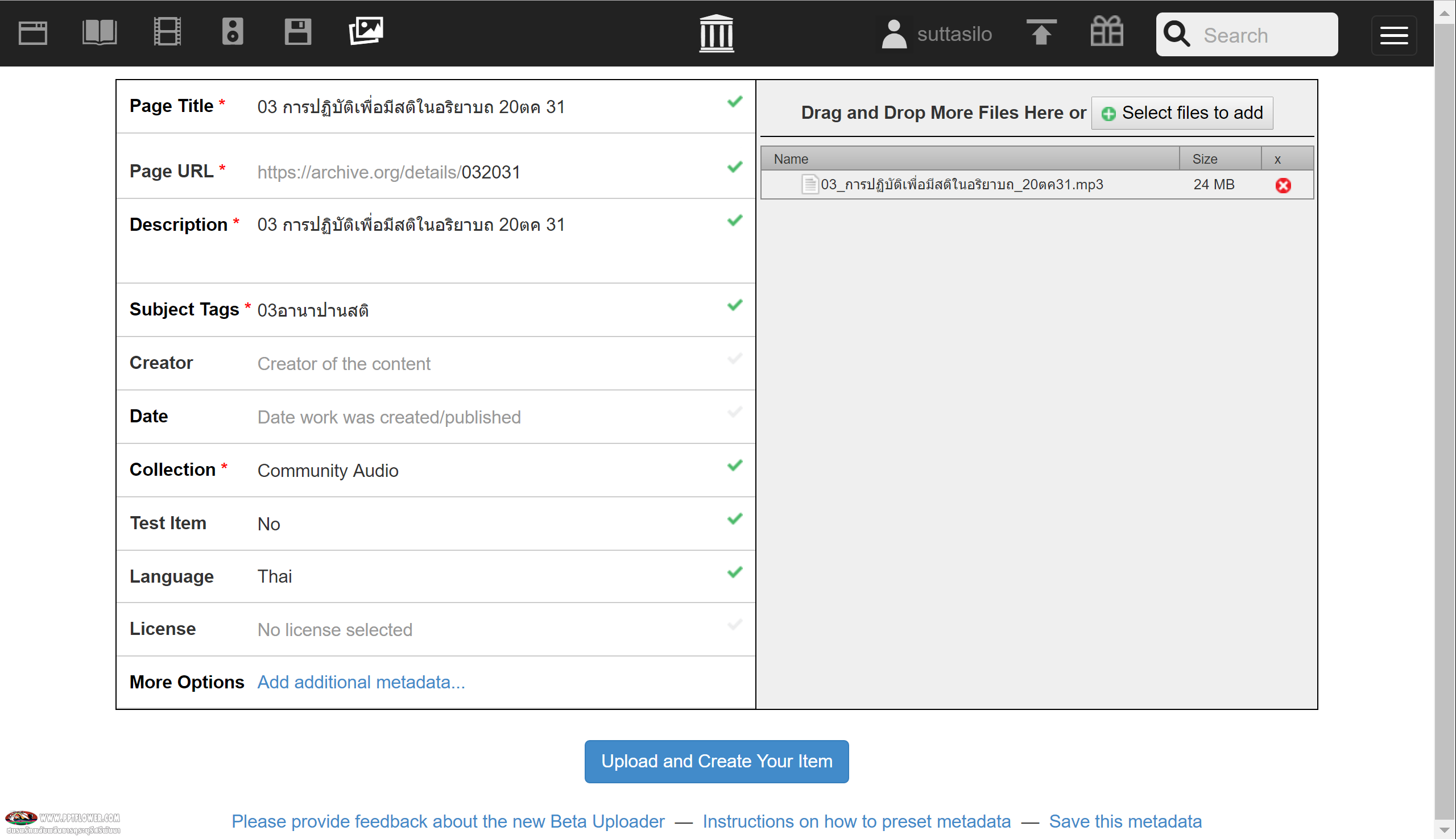Open Beta Uploader feedback link

pos(448,822)
